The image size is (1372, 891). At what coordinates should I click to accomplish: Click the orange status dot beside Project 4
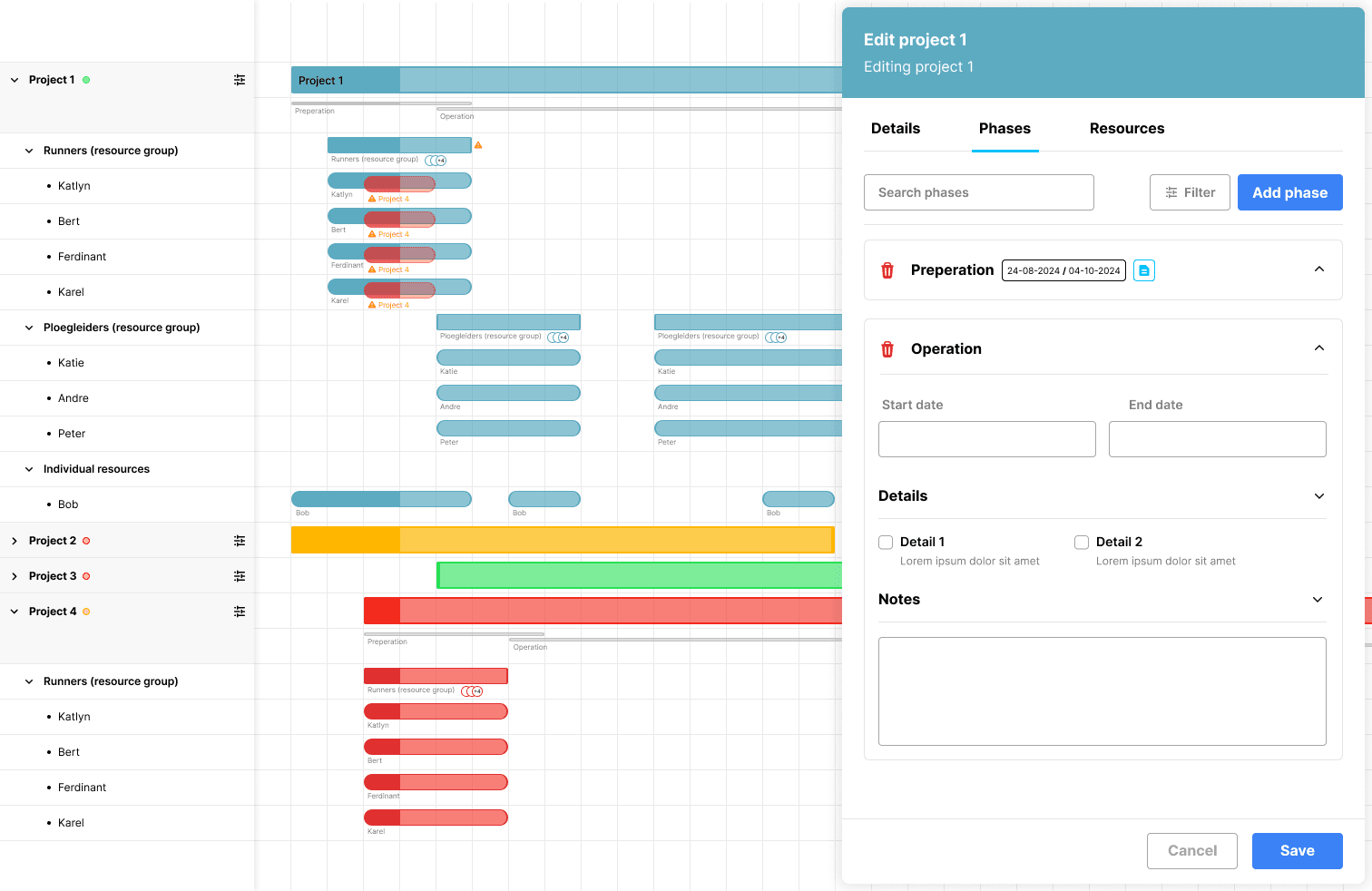85,612
